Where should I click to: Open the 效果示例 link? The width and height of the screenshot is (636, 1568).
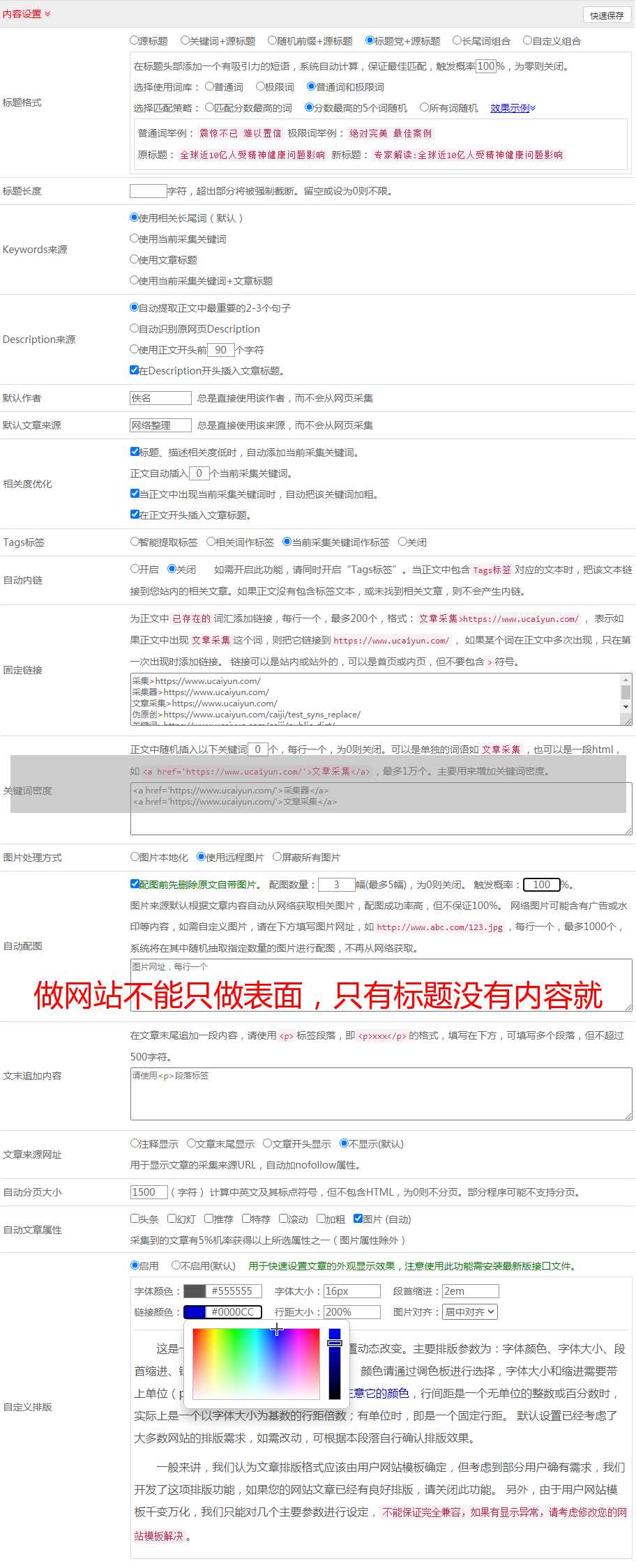(x=513, y=108)
